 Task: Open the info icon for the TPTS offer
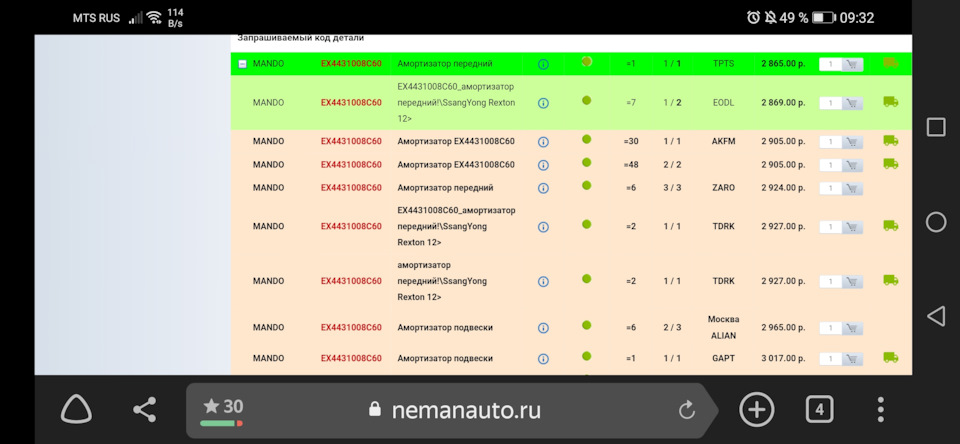tap(543, 64)
